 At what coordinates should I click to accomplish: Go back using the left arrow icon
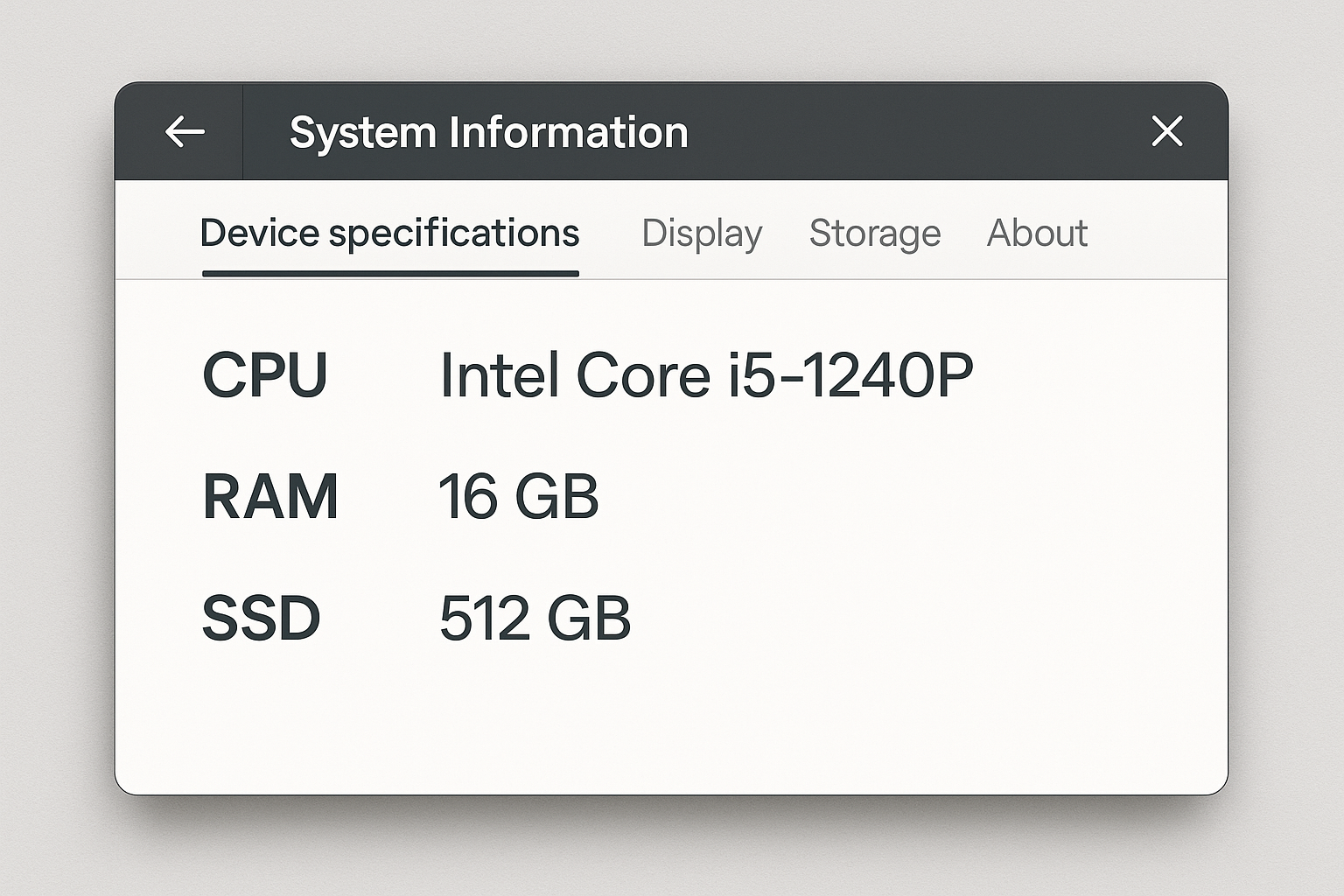pyautogui.click(x=185, y=132)
